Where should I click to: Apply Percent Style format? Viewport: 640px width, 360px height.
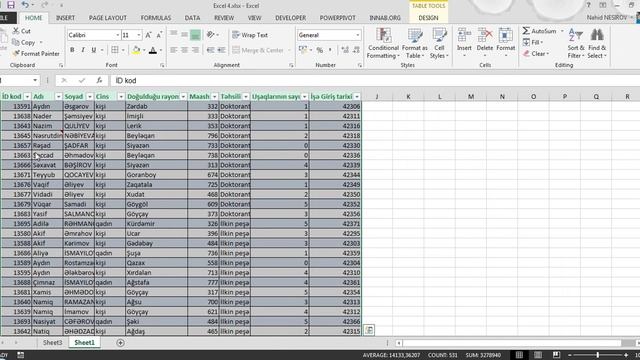[x=320, y=50]
